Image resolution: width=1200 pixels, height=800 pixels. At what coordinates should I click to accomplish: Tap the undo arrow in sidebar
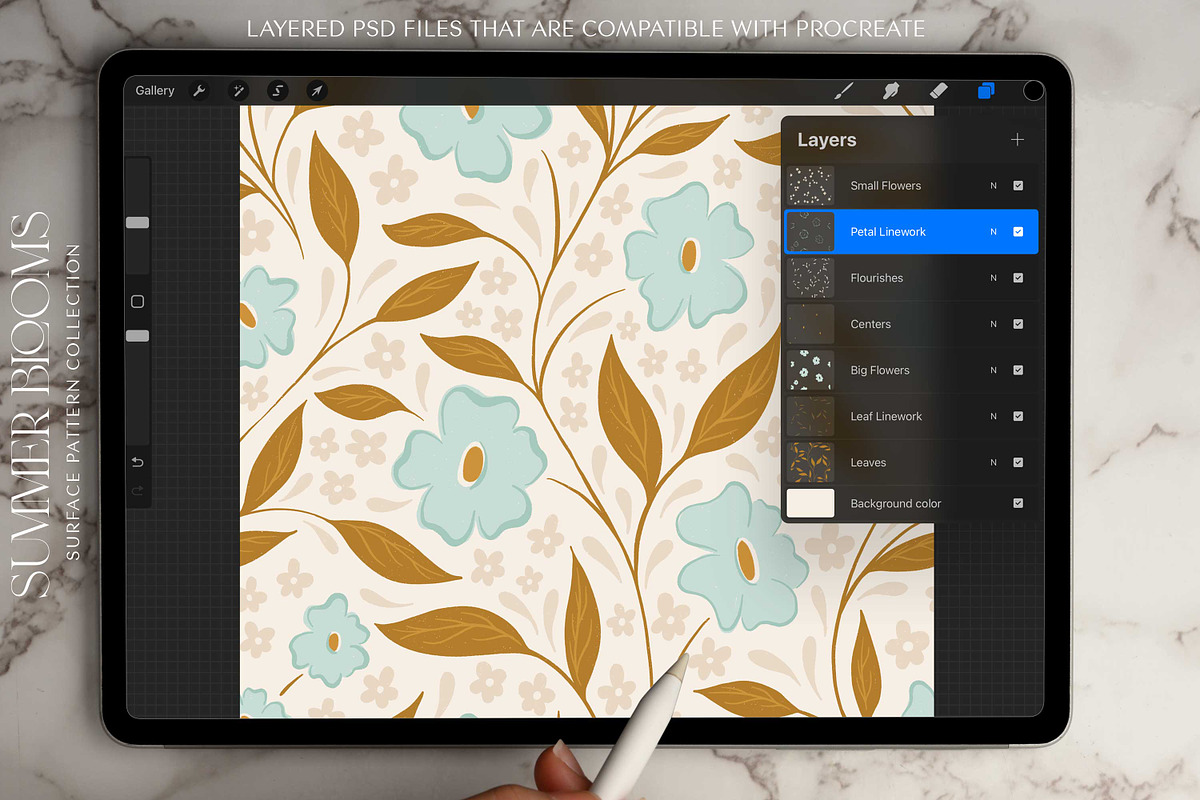click(x=138, y=461)
